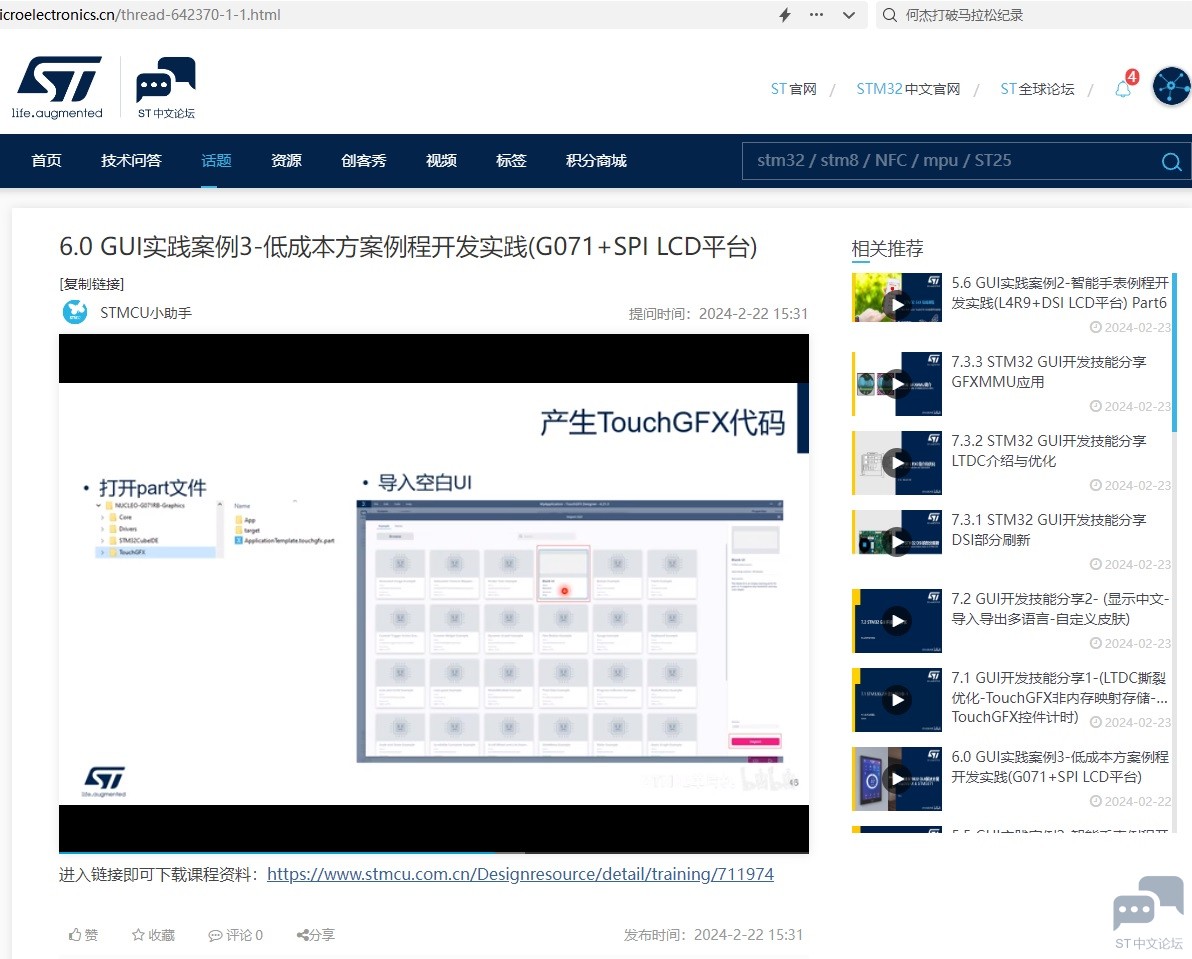Open the STMCU小助手 author name

(x=146, y=313)
